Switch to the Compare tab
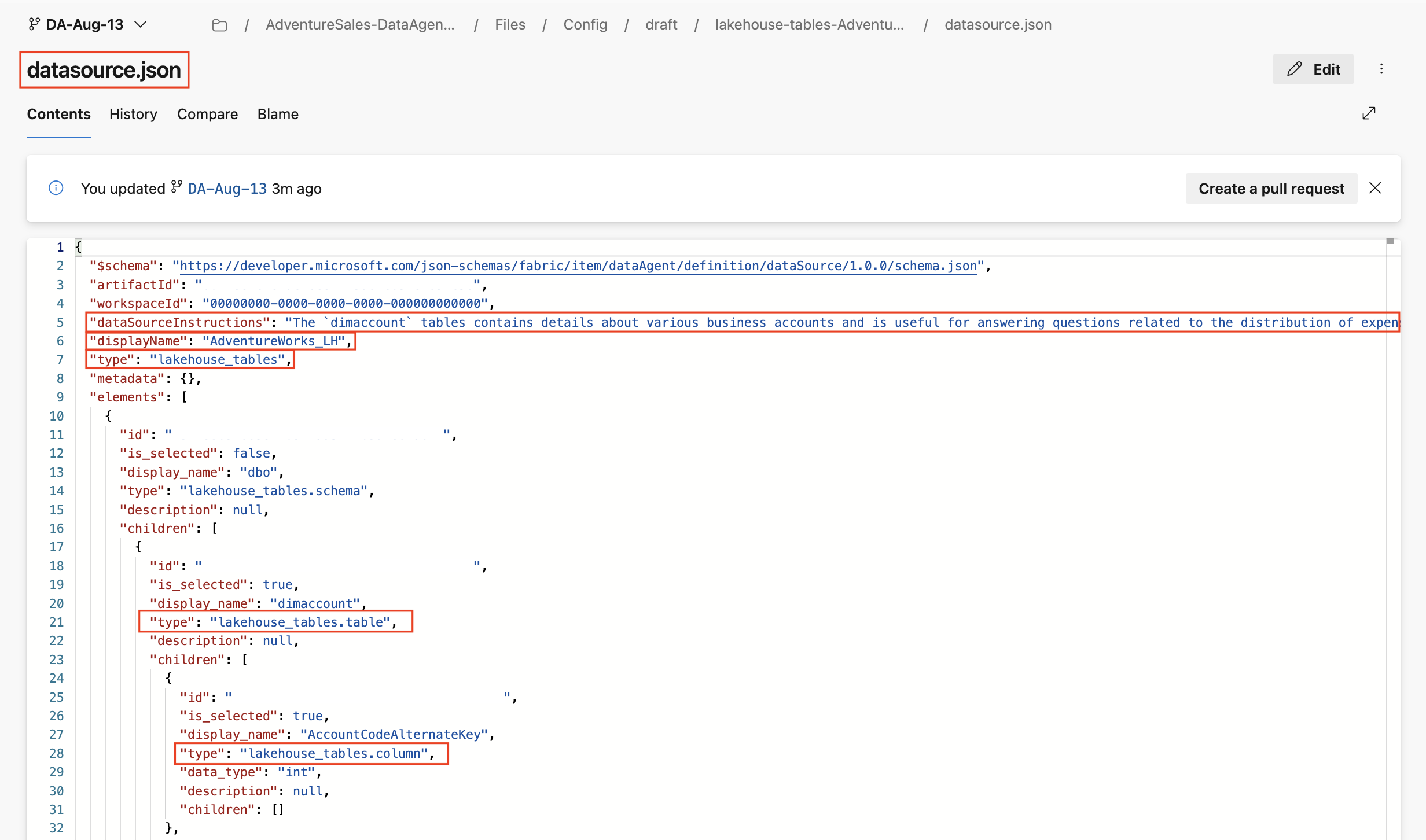This screenshot has width=1426, height=840. coord(207,114)
